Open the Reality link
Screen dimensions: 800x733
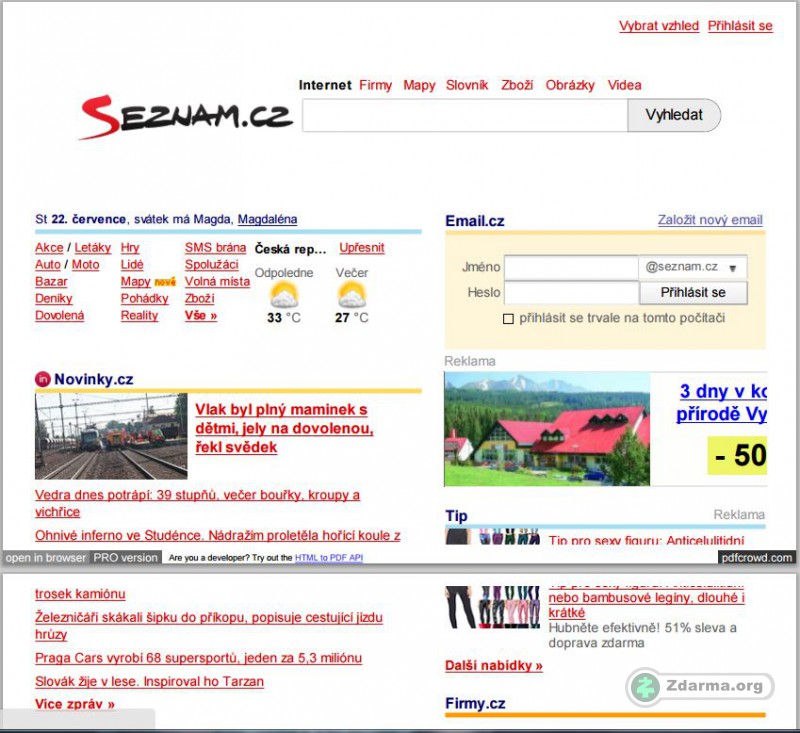tap(139, 315)
